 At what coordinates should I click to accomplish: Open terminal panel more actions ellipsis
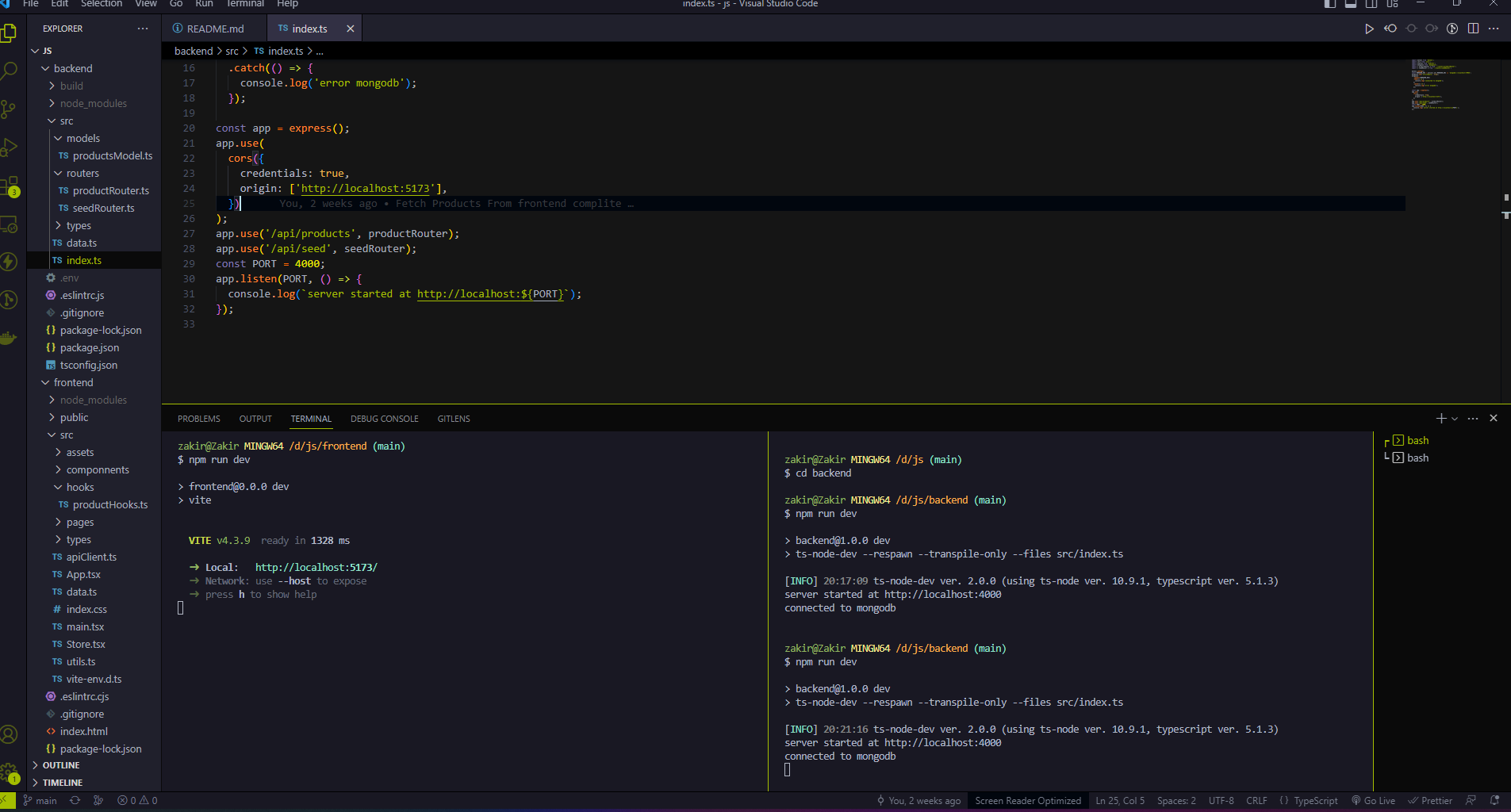1473,418
